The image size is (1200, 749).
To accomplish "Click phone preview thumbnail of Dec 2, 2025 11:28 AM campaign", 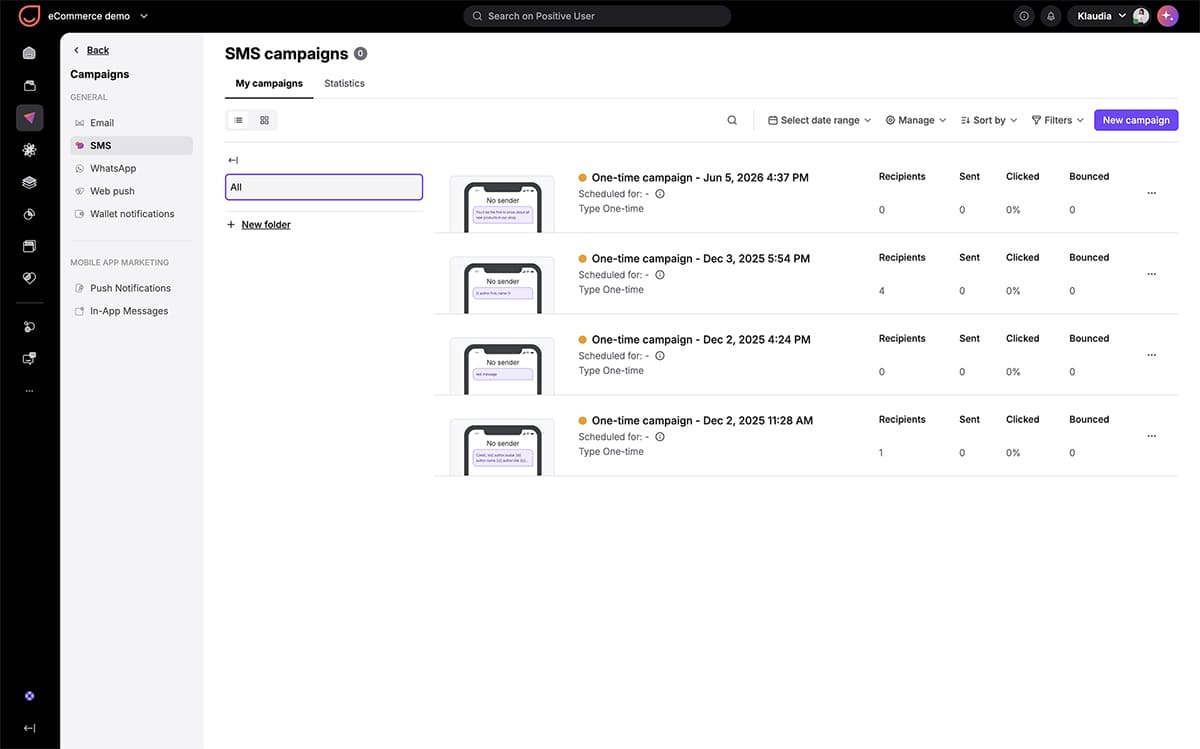I will pos(502,448).
